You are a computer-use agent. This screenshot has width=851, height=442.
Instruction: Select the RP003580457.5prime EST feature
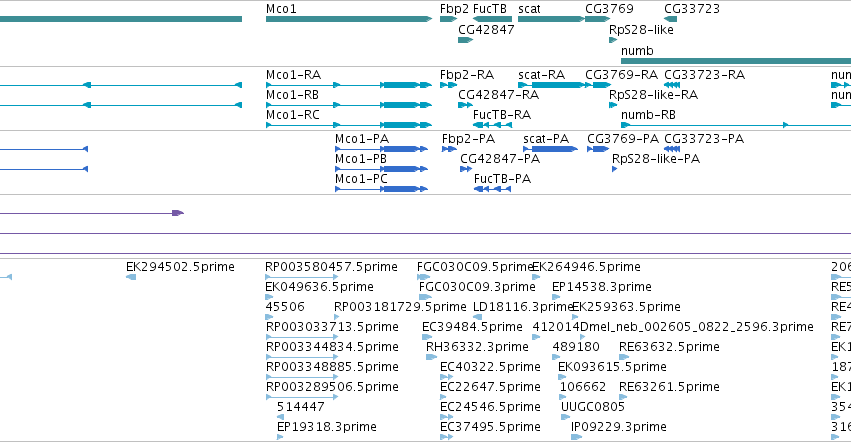[302, 277]
